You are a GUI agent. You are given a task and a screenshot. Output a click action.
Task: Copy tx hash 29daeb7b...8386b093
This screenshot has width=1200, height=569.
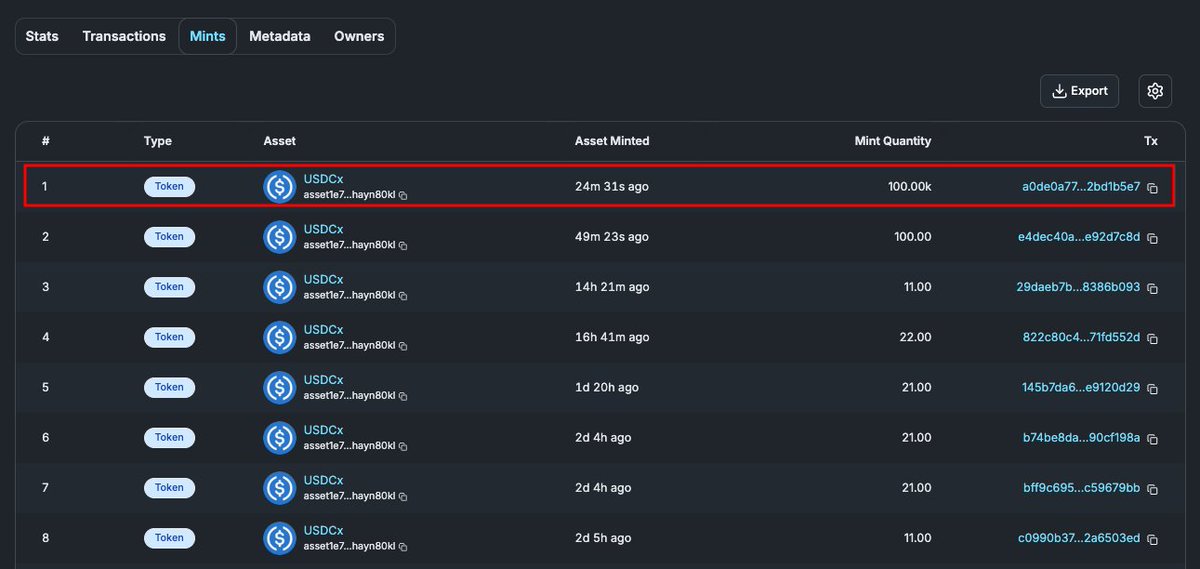pos(1152,288)
